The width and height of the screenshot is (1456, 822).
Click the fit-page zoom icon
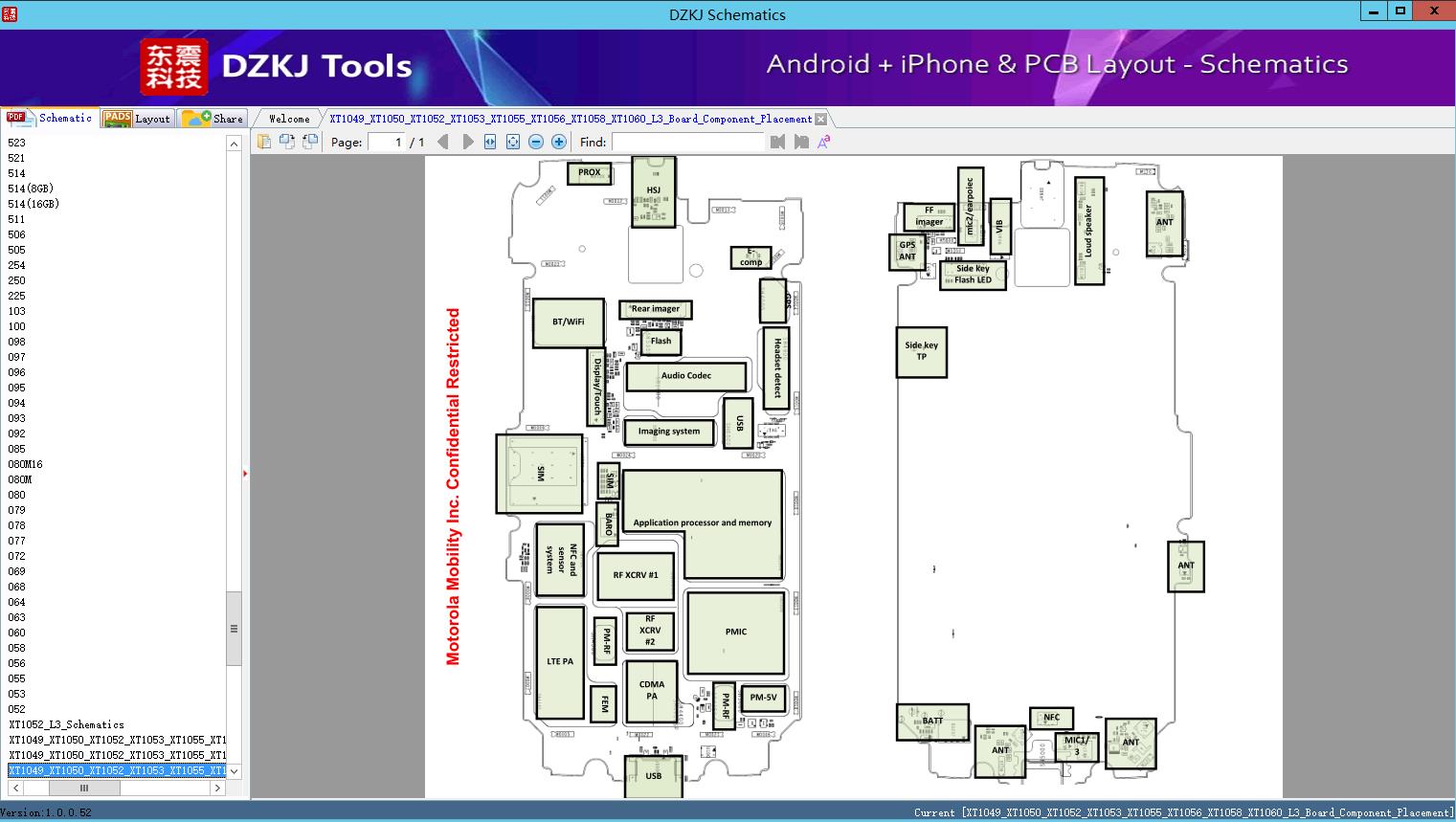tap(513, 142)
